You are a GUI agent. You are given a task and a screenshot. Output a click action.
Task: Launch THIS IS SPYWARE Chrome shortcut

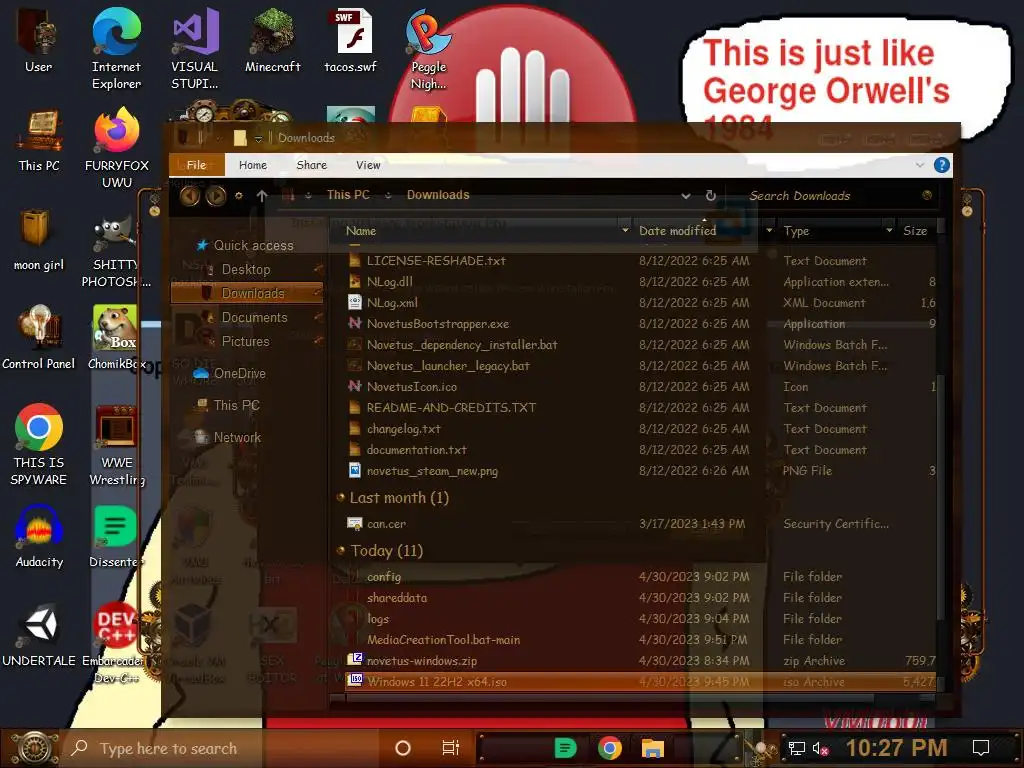point(39,444)
